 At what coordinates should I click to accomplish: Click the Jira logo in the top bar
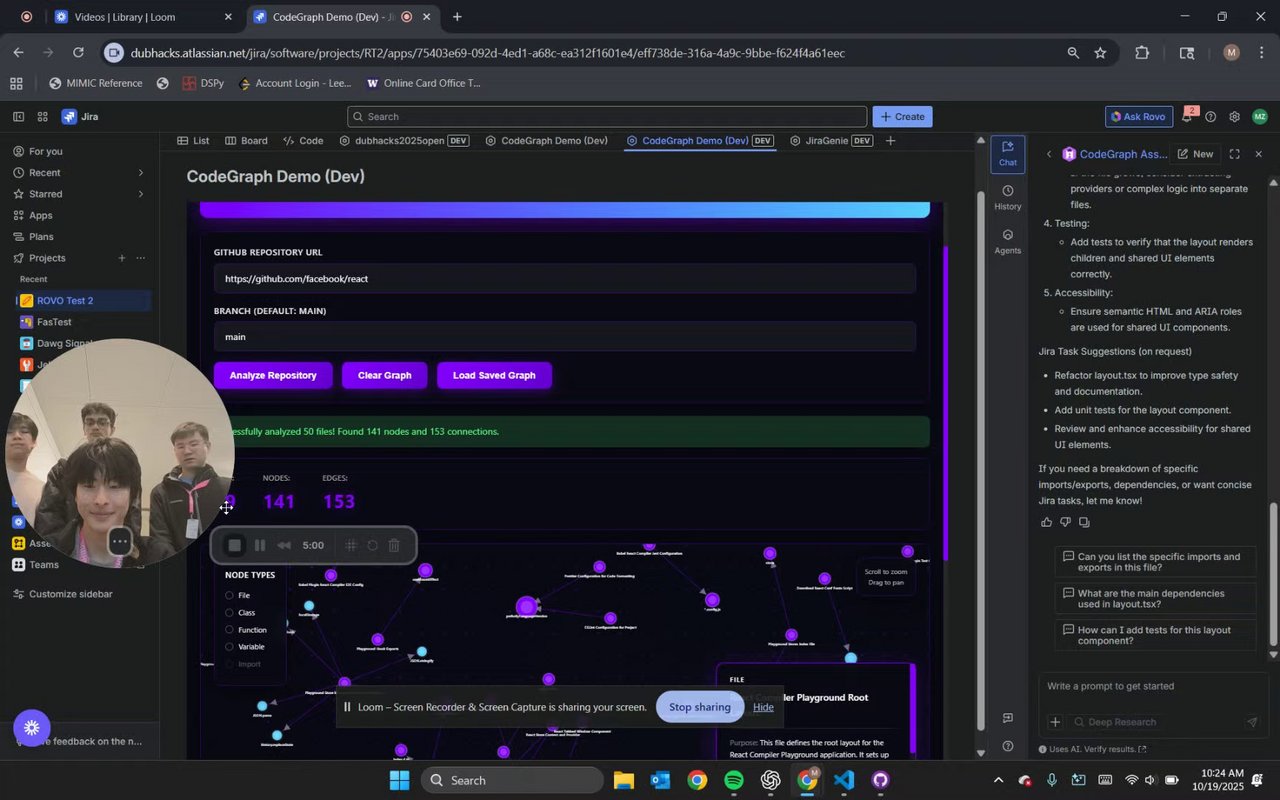pos(80,117)
